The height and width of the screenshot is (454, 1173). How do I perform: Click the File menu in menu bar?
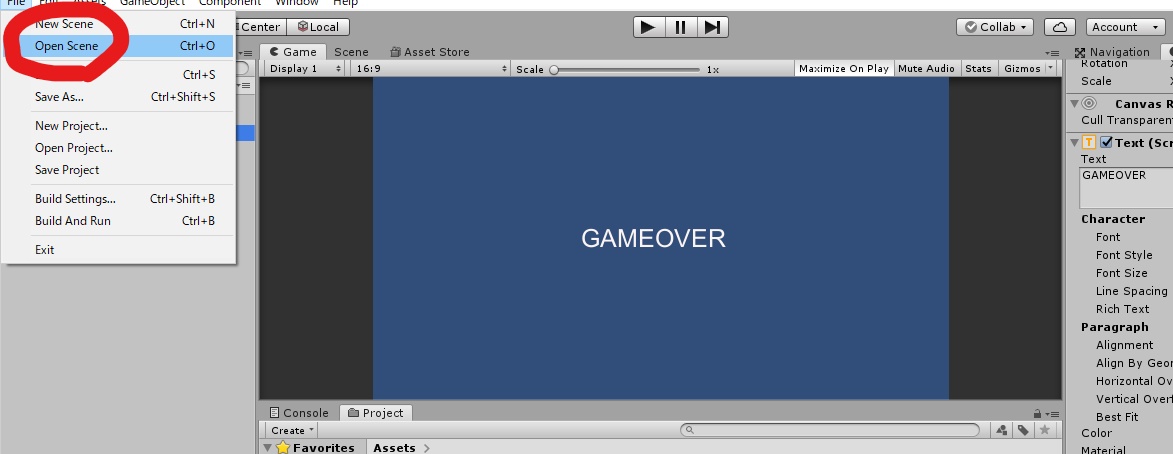click(16, 3)
